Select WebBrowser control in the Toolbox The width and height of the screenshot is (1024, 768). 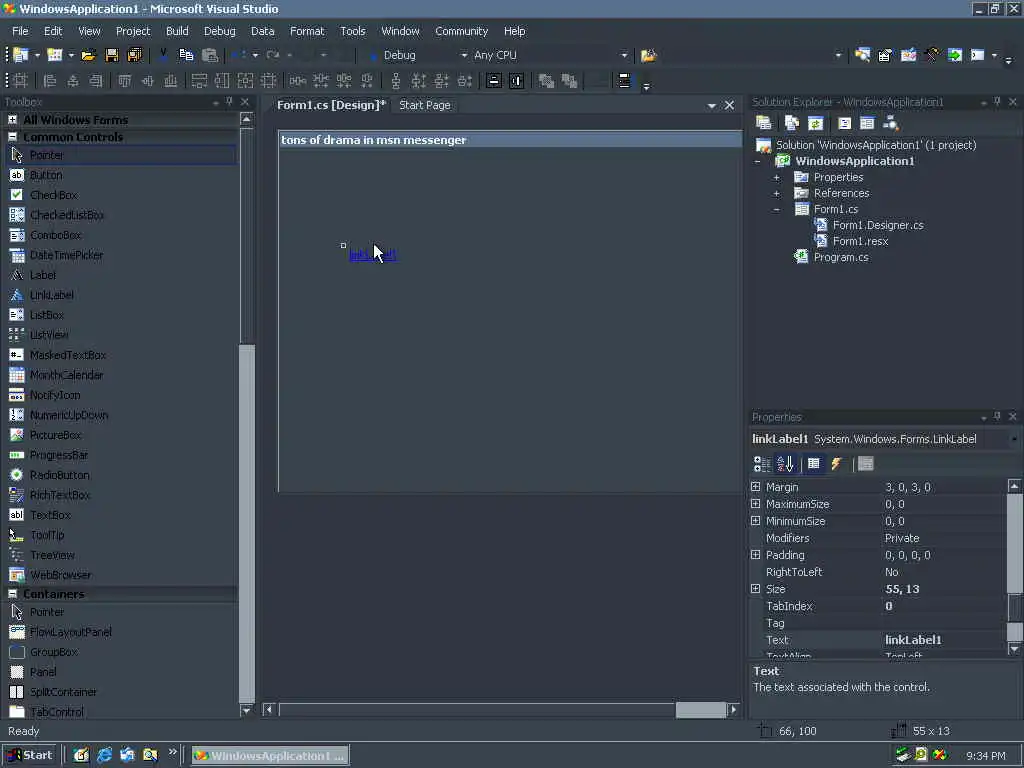pos(60,575)
